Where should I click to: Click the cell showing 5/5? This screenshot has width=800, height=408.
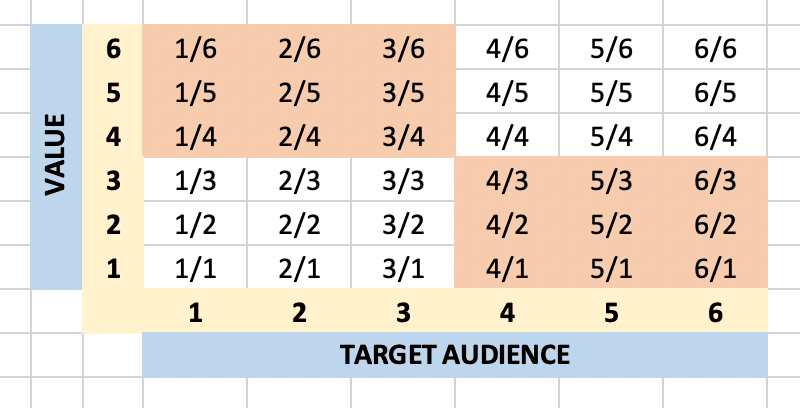coord(611,91)
